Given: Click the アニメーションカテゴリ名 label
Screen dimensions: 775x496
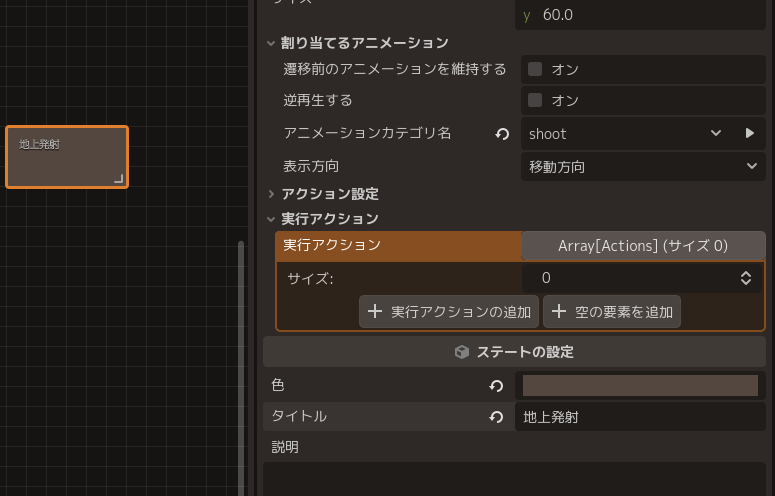Looking at the screenshot, I should click(x=367, y=133).
